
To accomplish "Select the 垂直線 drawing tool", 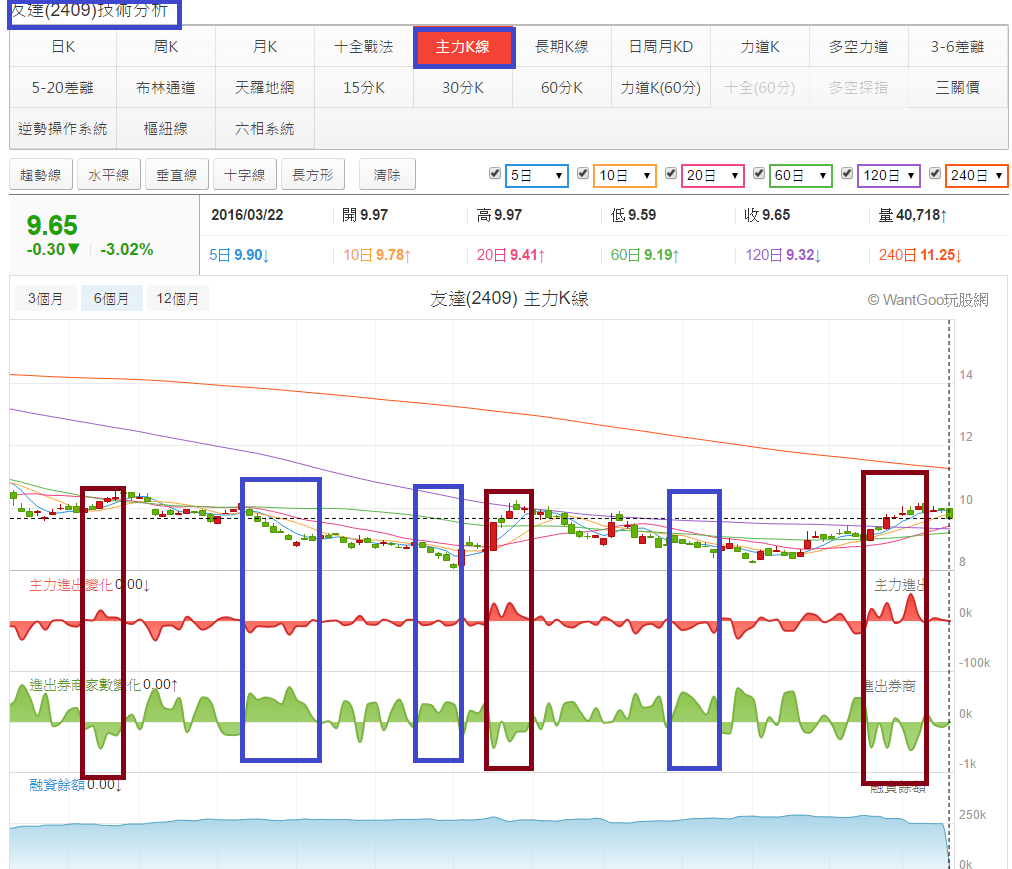I will pyautogui.click(x=177, y=175).
